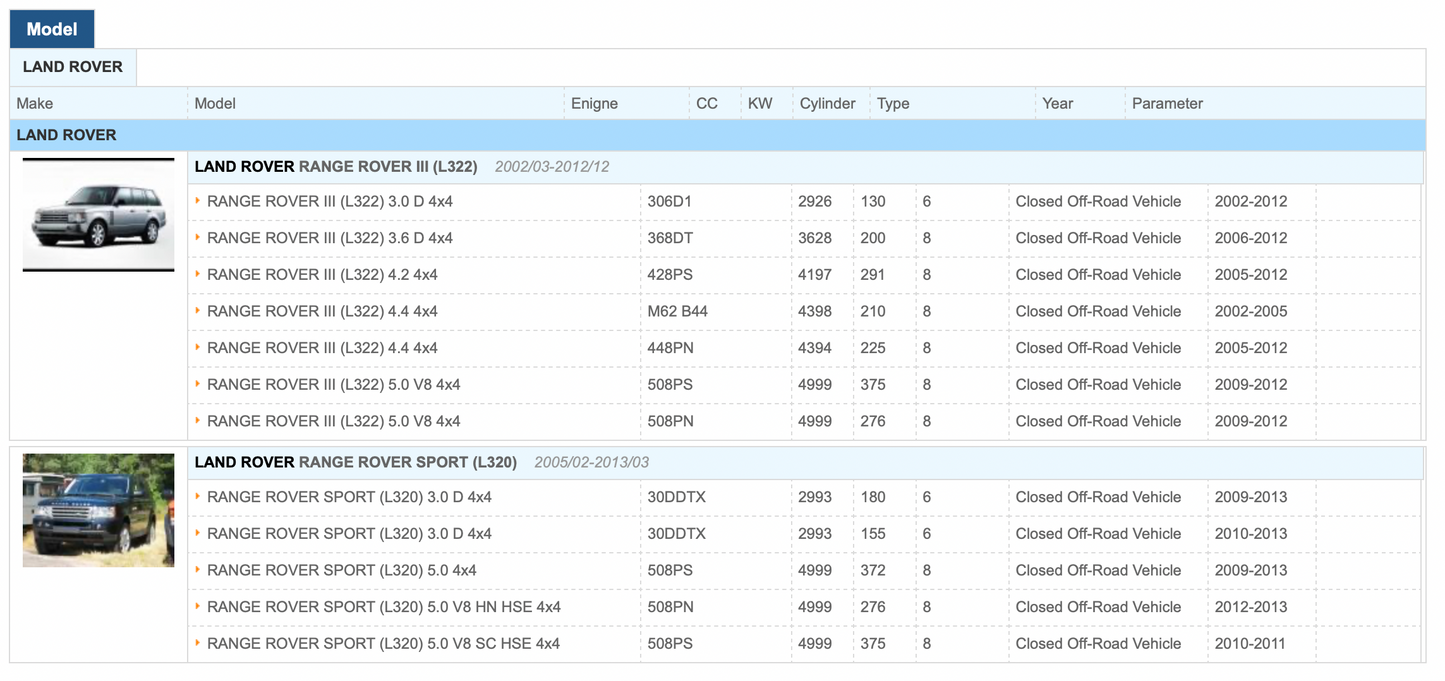Click the Range Rover III L322 car thumbnail

(x=98, y=214)
